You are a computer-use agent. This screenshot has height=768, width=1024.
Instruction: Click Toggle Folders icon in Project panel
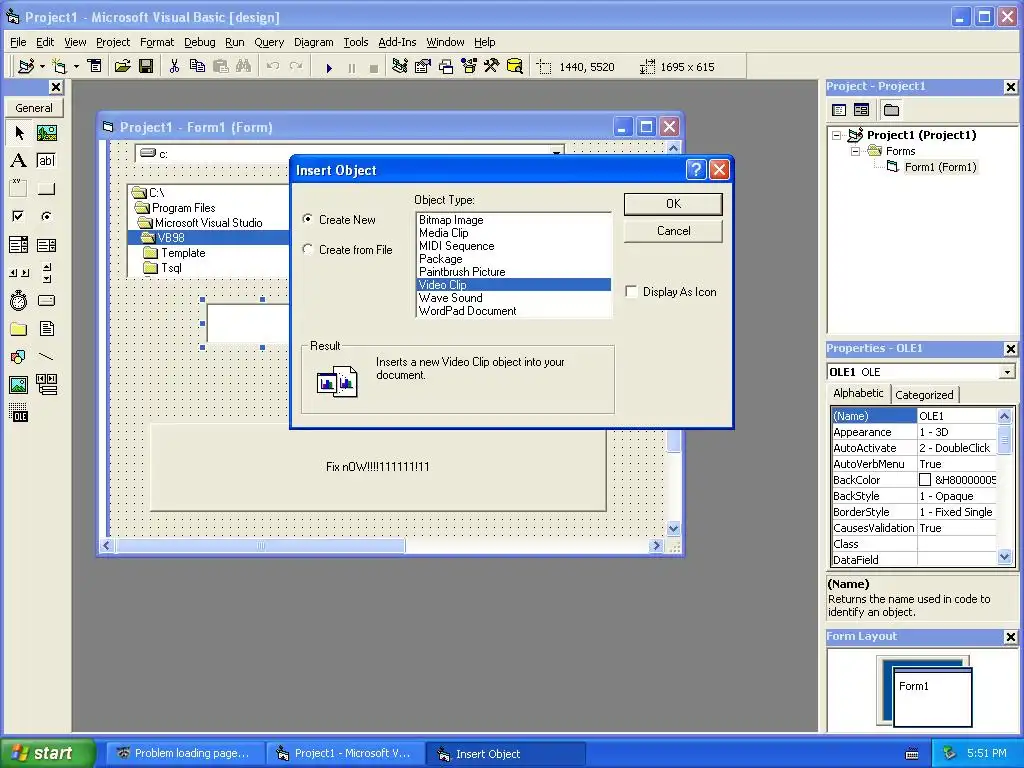tap(891, 110)
